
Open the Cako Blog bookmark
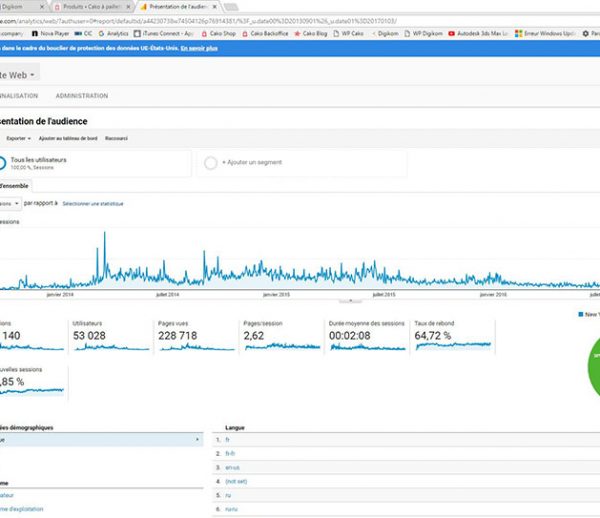click(311, 34)
